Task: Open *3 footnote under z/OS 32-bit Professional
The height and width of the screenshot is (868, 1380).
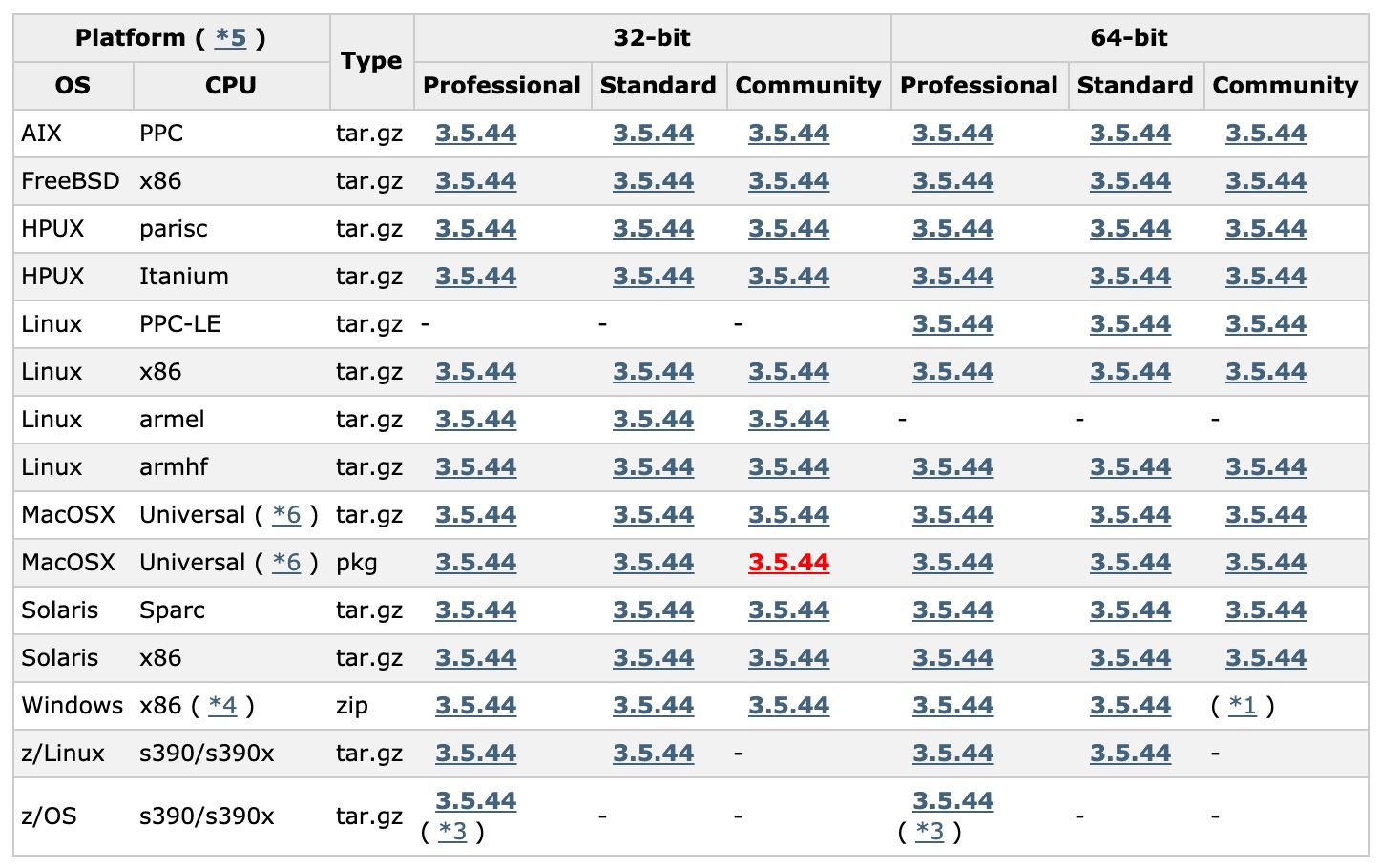Action: click(x=452, y=832)
